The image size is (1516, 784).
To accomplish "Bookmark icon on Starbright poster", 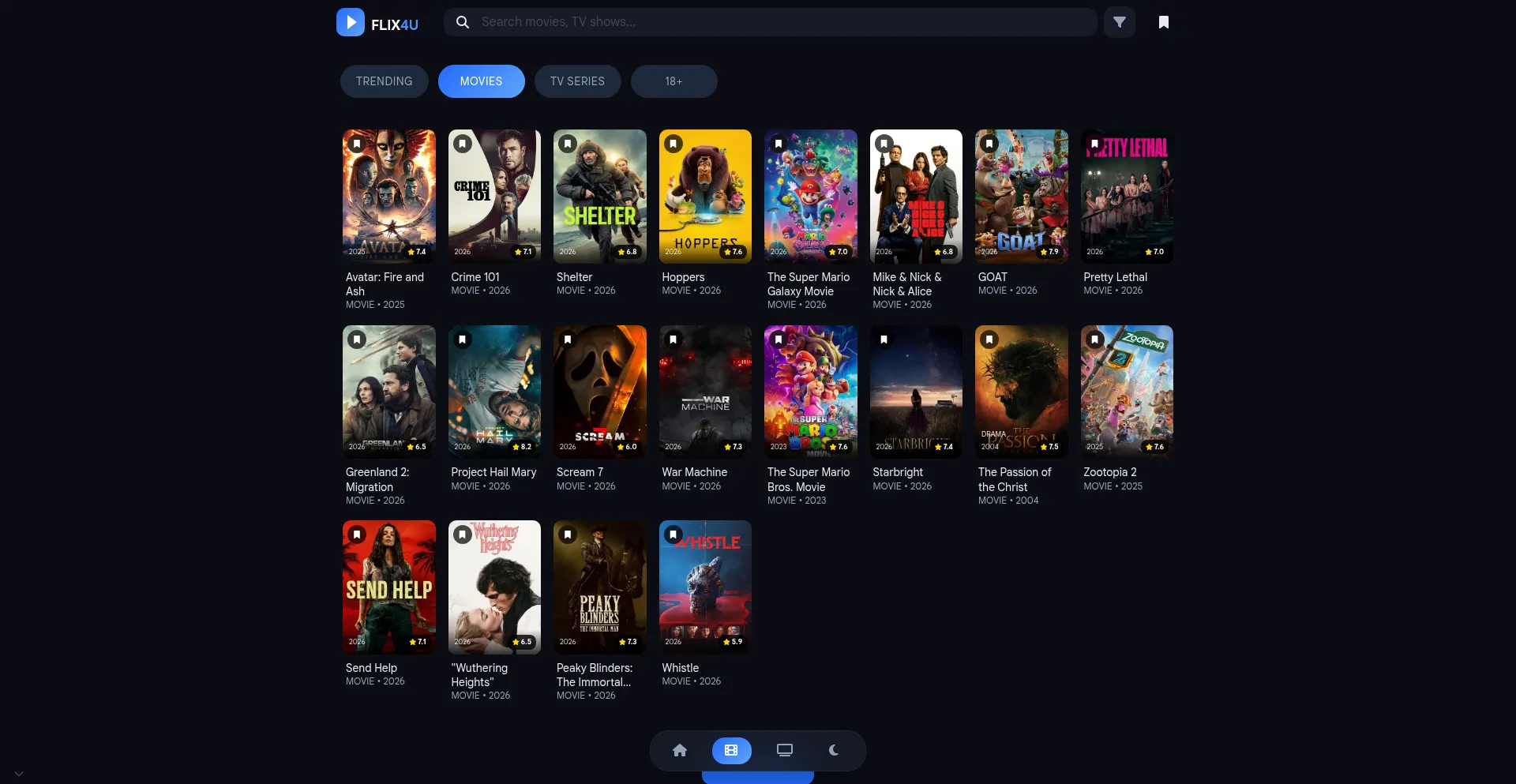I will click(x=884, y=339).
